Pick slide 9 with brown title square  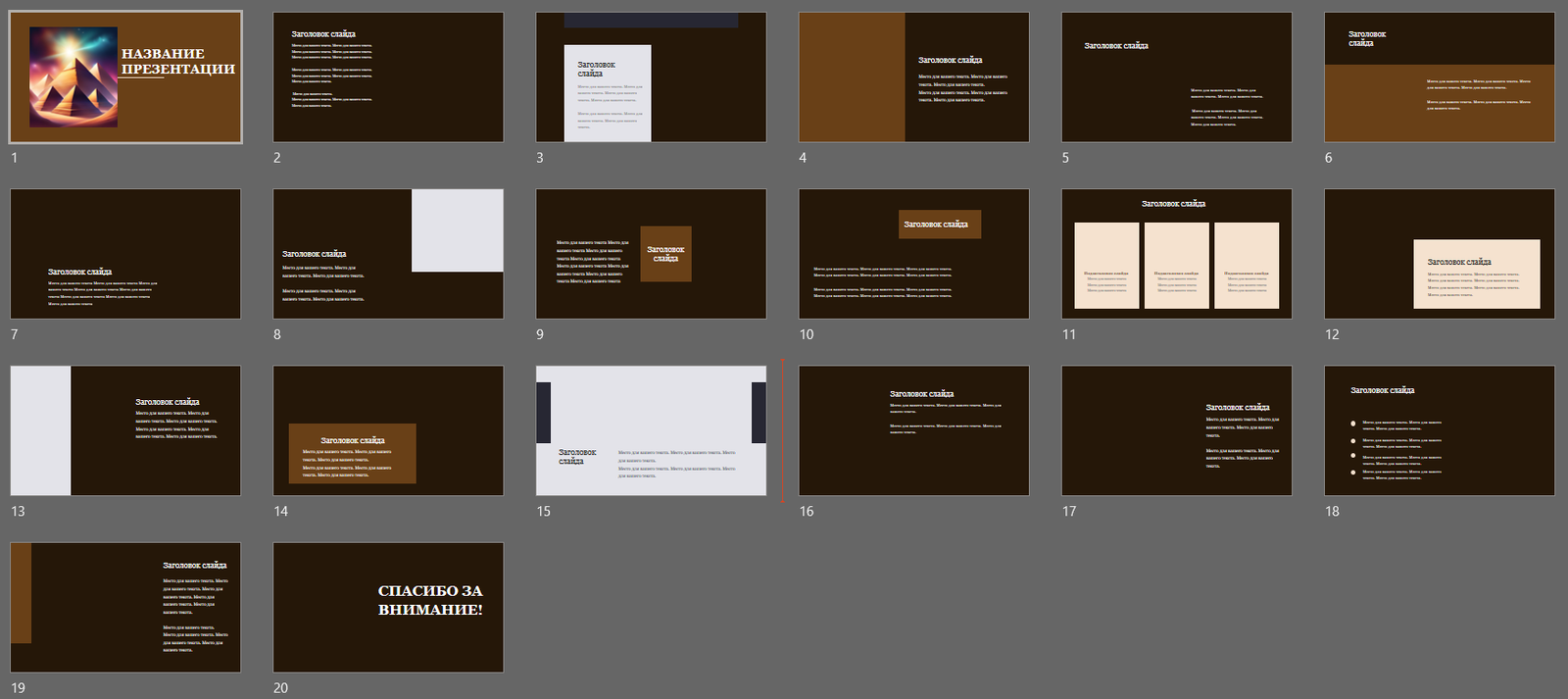pos(651,254)
